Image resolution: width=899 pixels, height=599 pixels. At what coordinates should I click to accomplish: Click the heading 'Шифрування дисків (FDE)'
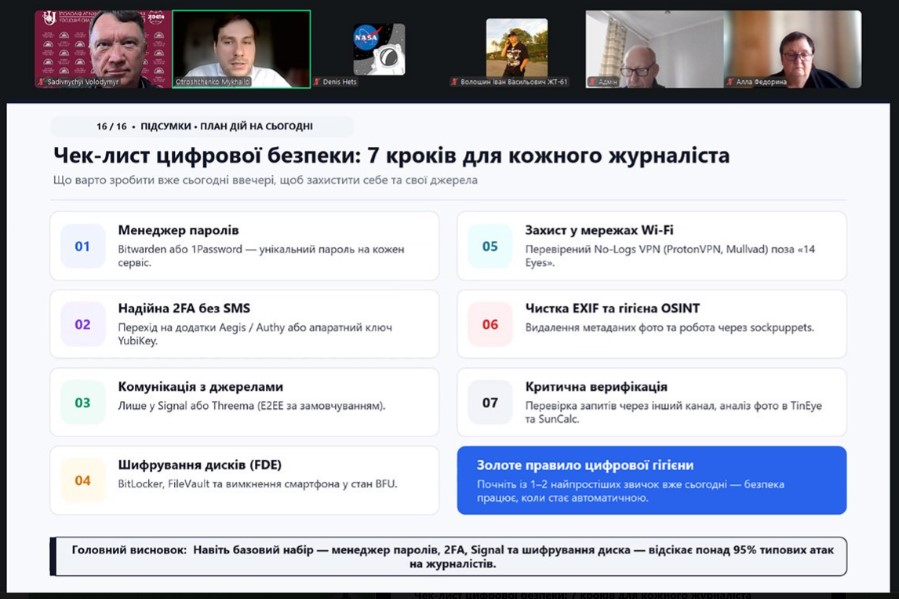click(x=200, y=464)
